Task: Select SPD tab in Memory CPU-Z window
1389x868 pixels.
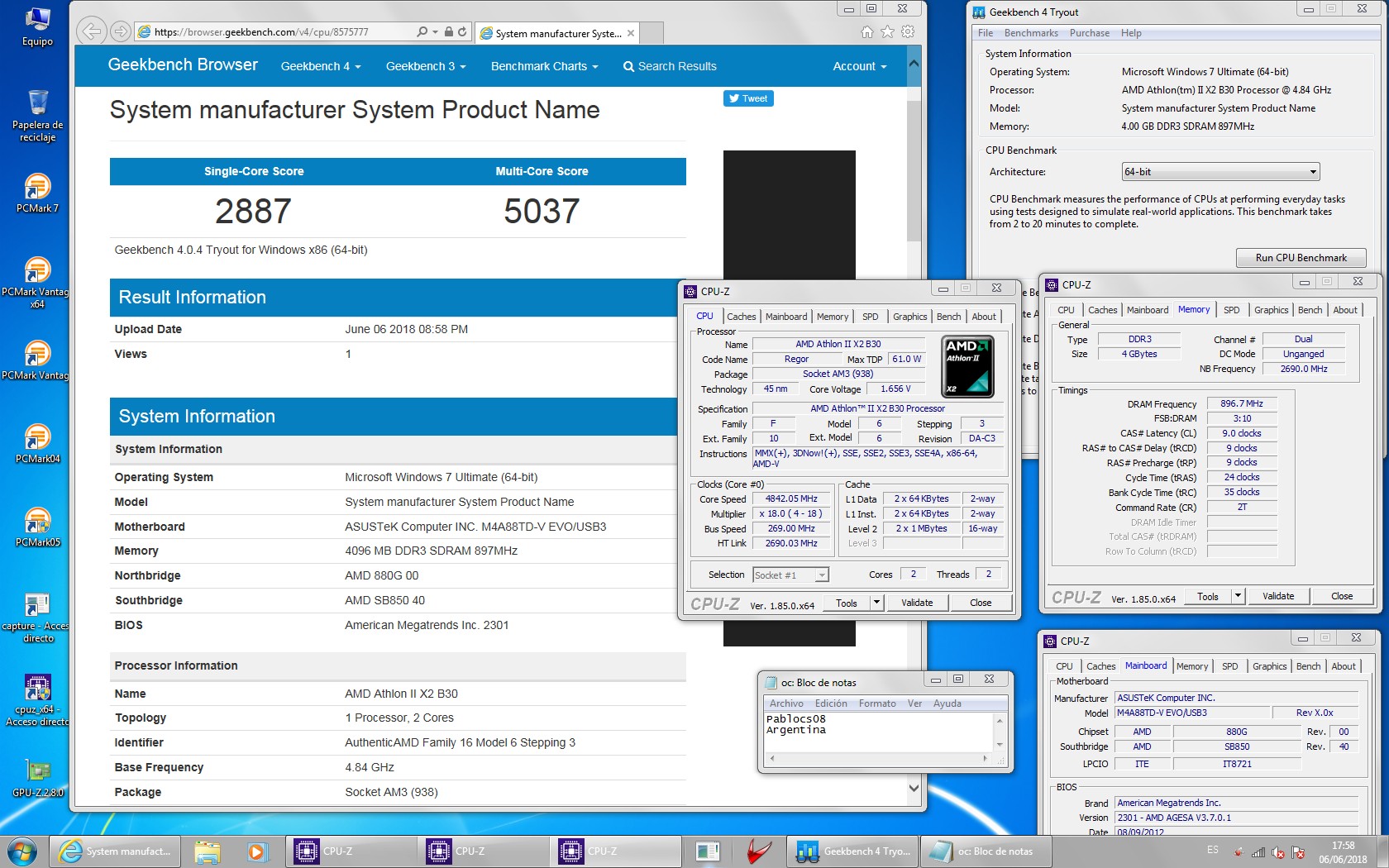Action: tap(1231, 310)
